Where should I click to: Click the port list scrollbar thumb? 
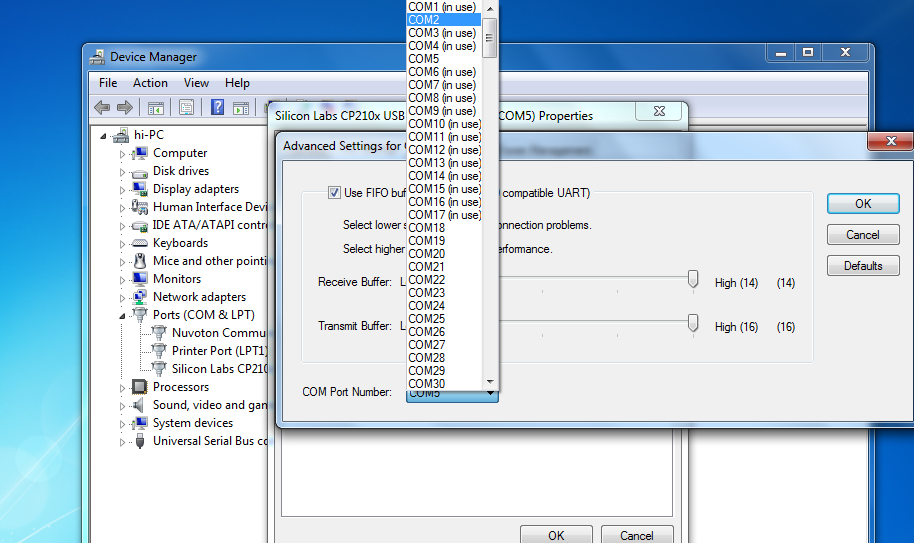point(490,38)
